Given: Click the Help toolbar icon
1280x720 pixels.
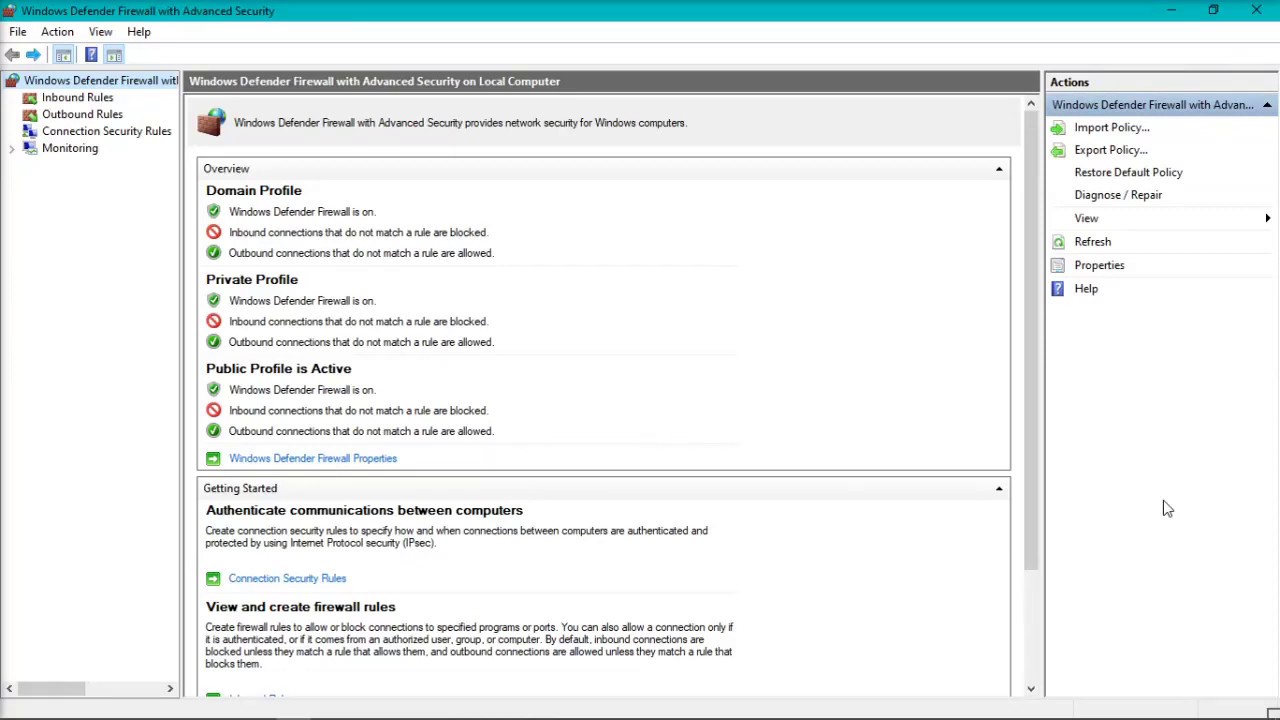Looking at the screenshot, I should coord(91,55).
